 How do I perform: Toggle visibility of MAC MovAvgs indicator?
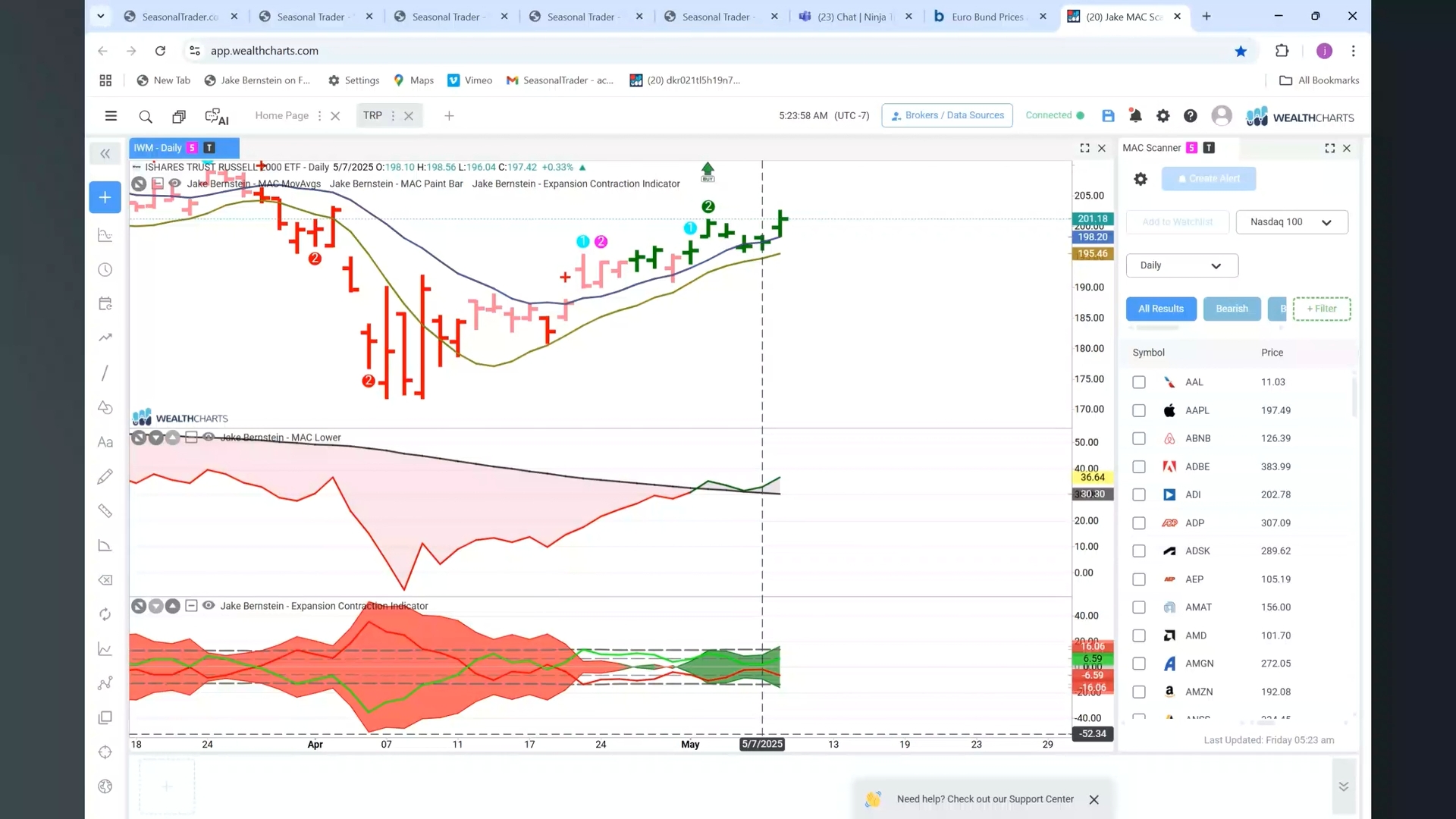[174, 184]
